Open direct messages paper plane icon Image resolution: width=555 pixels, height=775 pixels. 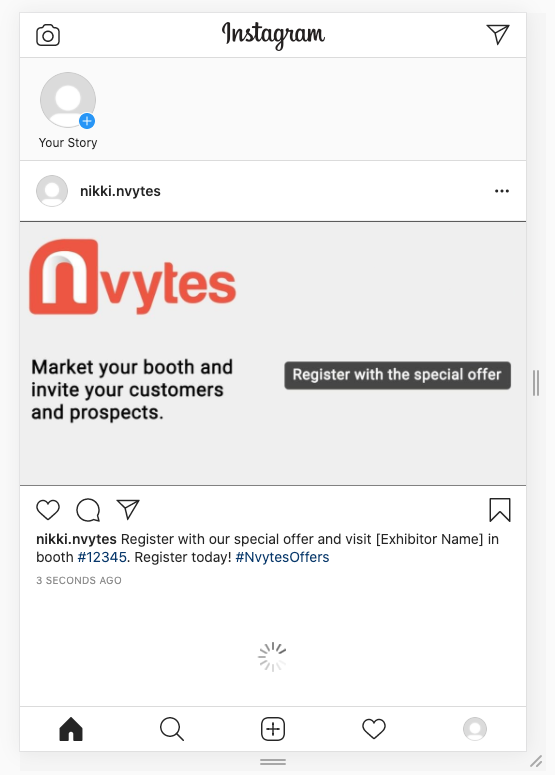pos(498,34)
